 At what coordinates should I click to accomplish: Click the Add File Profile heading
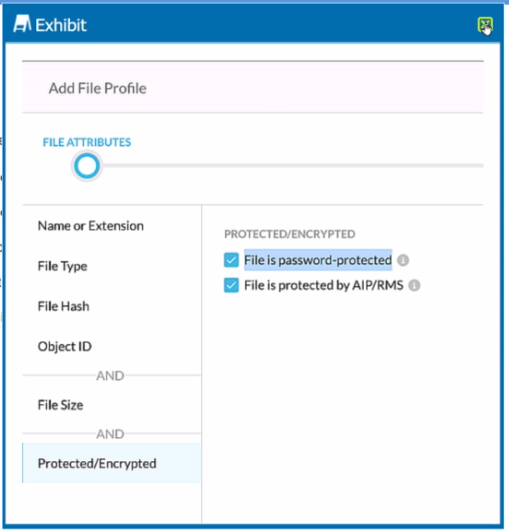point(98,88)
